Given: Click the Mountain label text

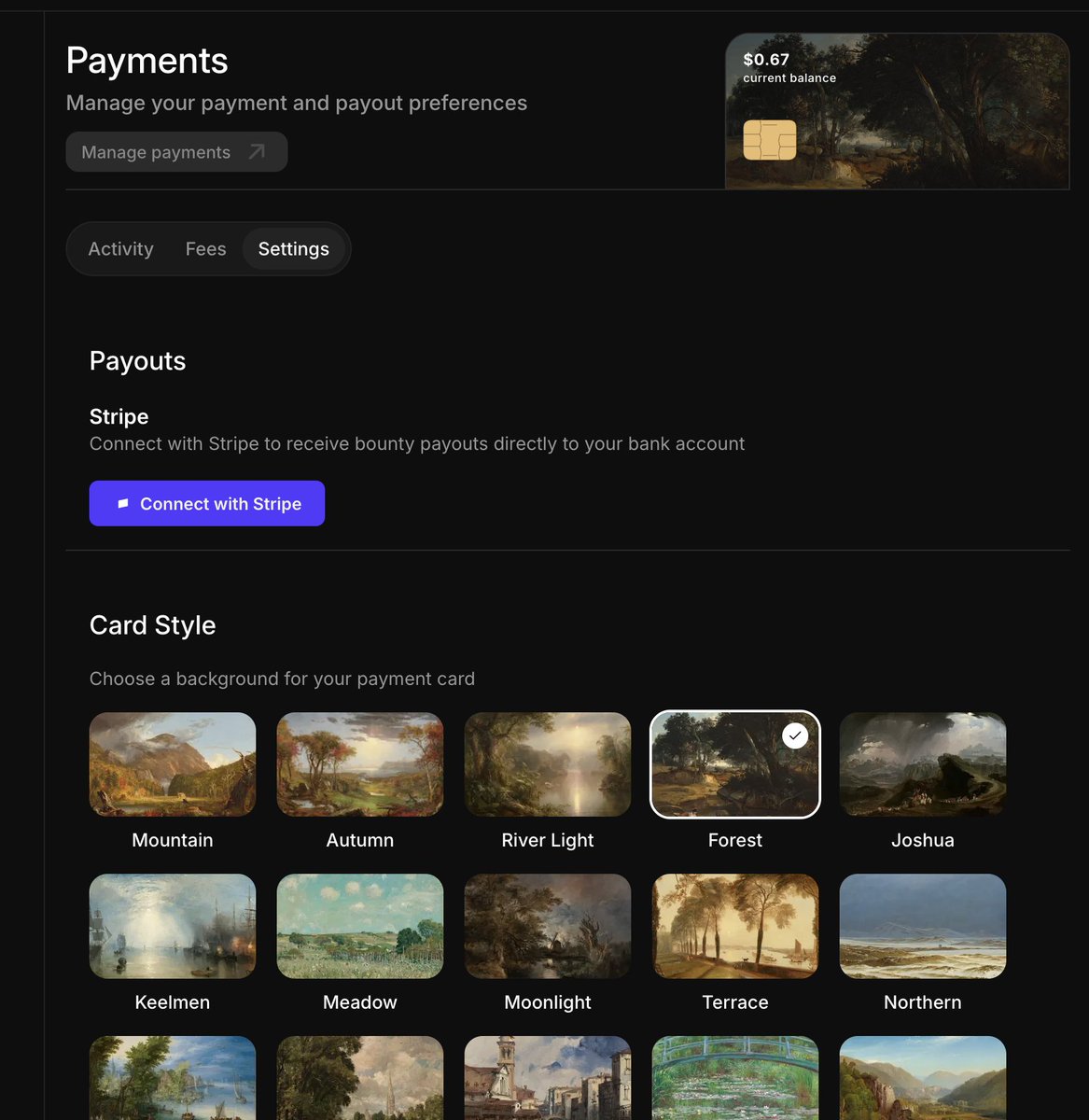Looking at the screenshot, I should coord(173,840).
